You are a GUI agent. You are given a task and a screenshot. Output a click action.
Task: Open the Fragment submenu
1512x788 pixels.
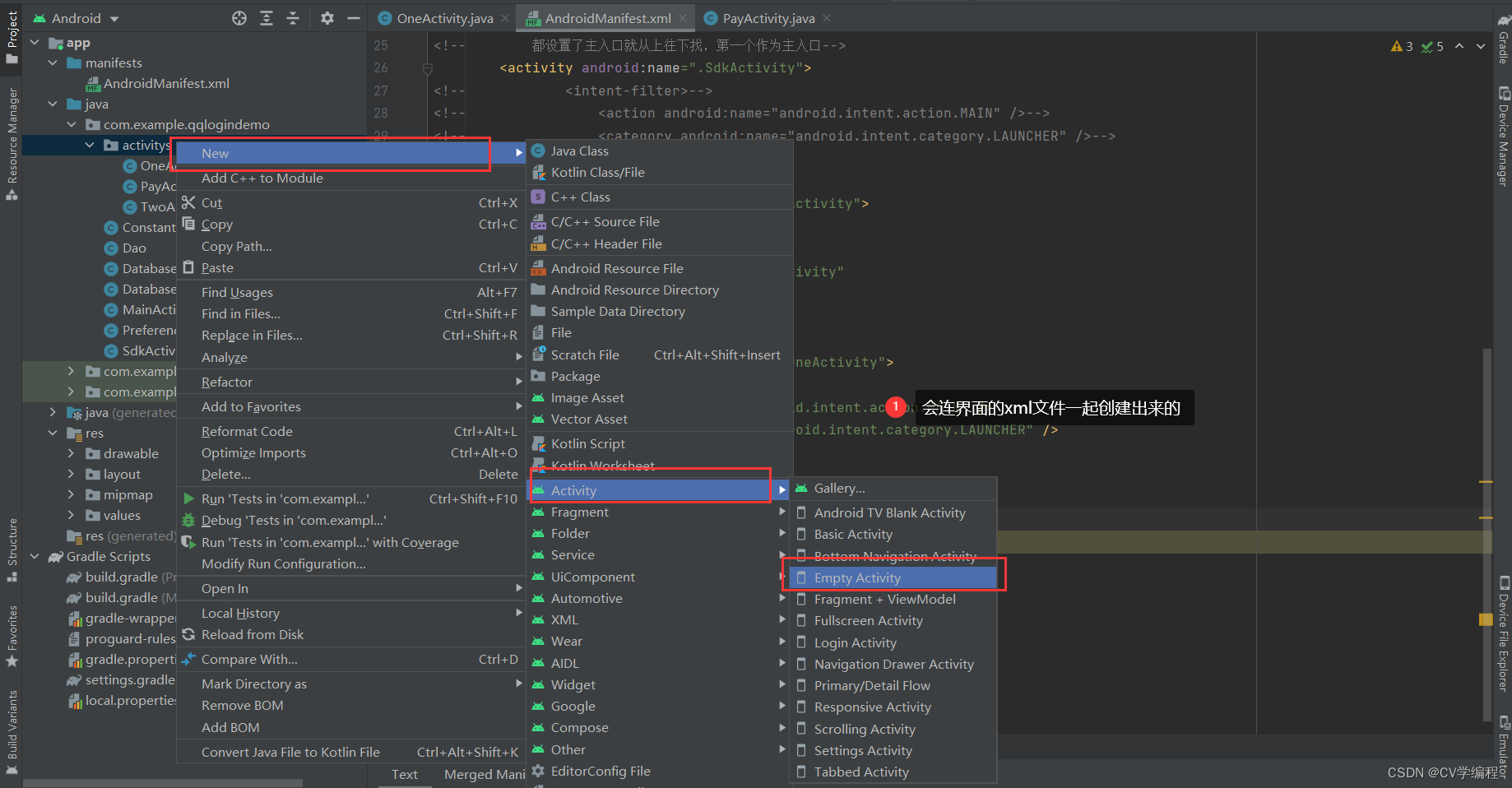(x=659, y=512)
